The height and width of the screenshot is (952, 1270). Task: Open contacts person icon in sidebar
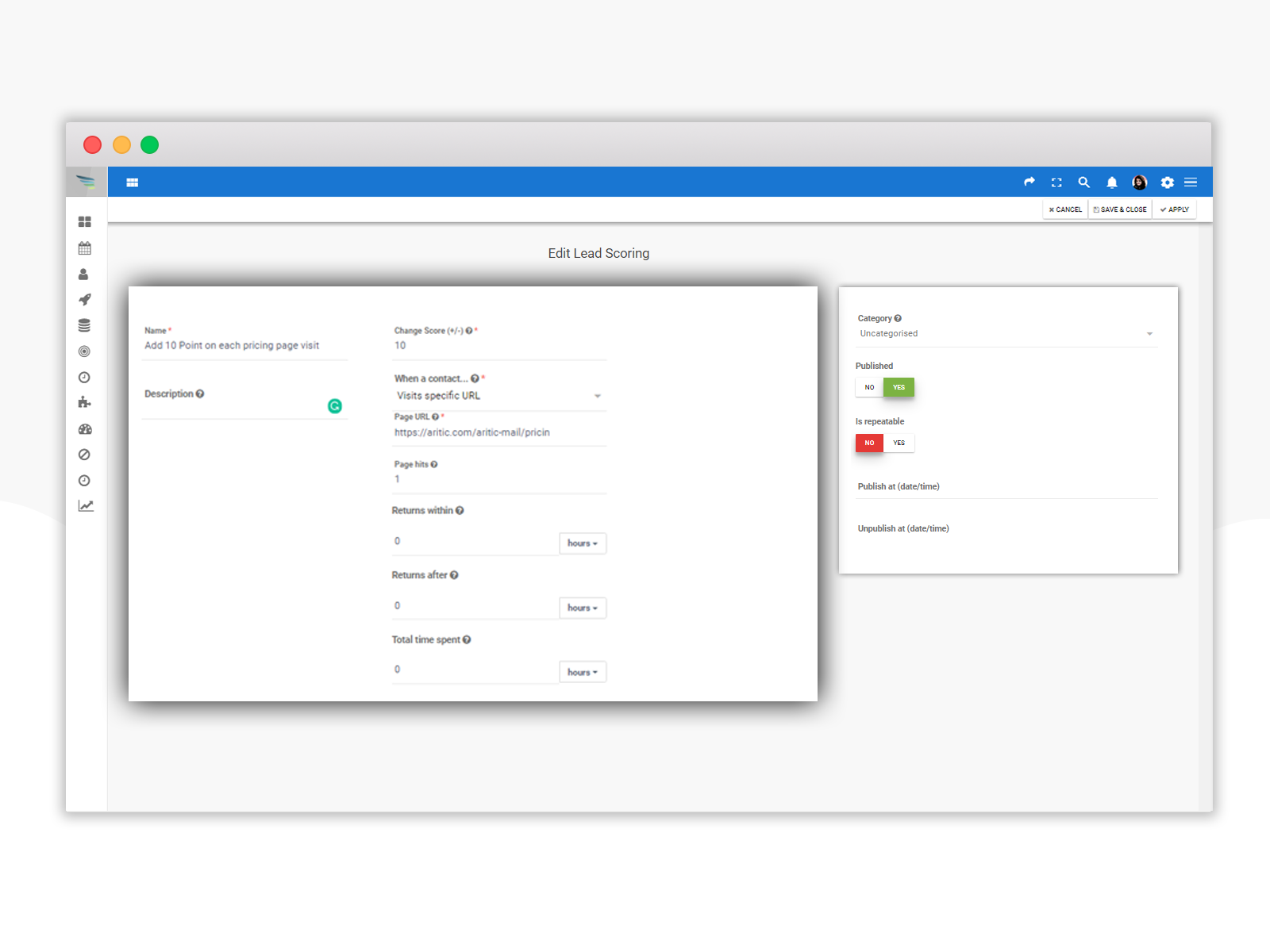pyautogui.click(x=83, y=274)
